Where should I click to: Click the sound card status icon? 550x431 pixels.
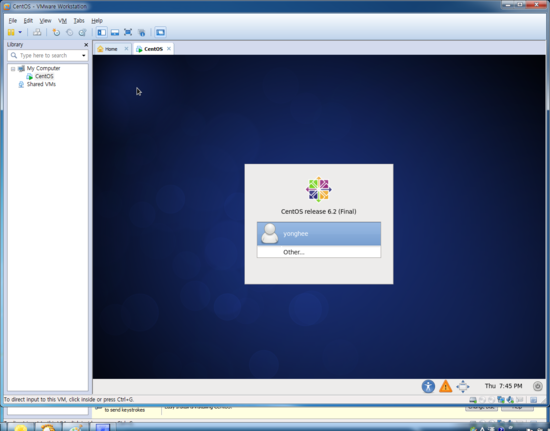510,399
